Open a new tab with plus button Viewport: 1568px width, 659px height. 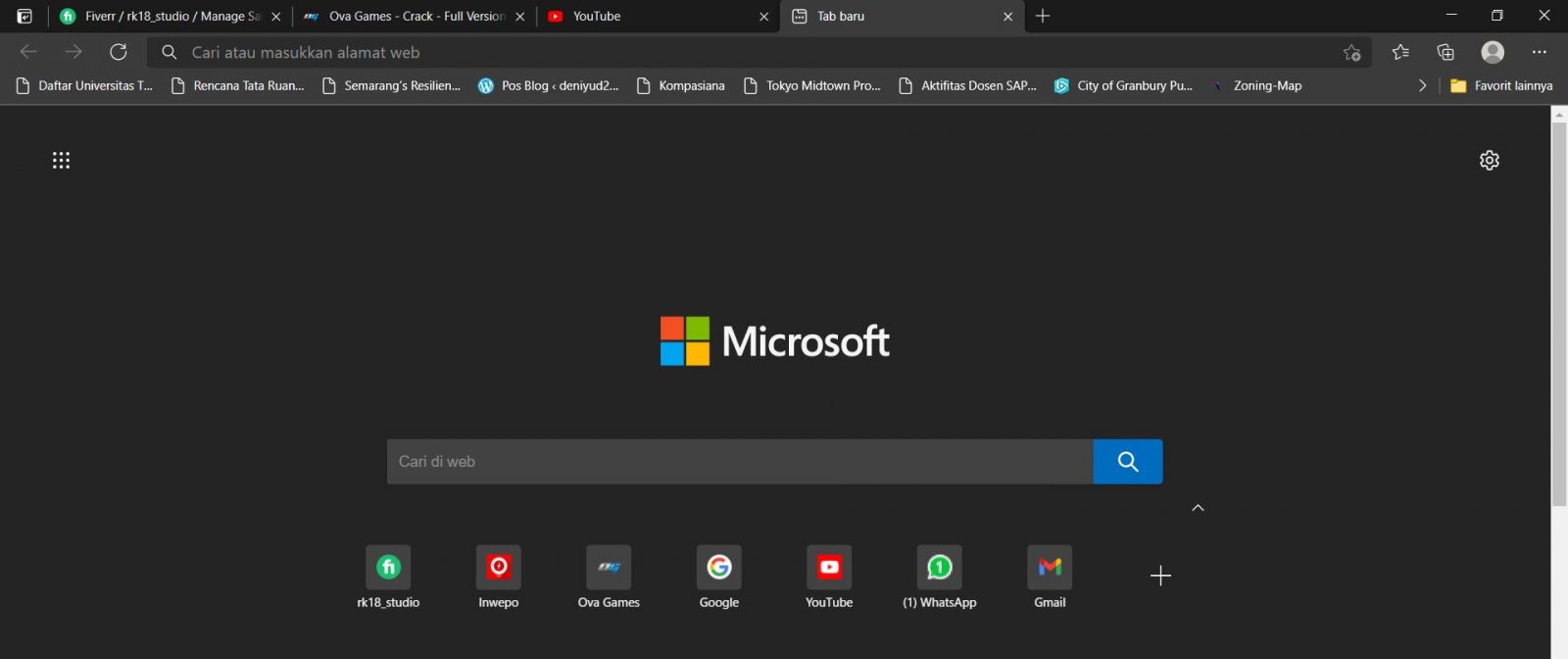(1043, 17)
